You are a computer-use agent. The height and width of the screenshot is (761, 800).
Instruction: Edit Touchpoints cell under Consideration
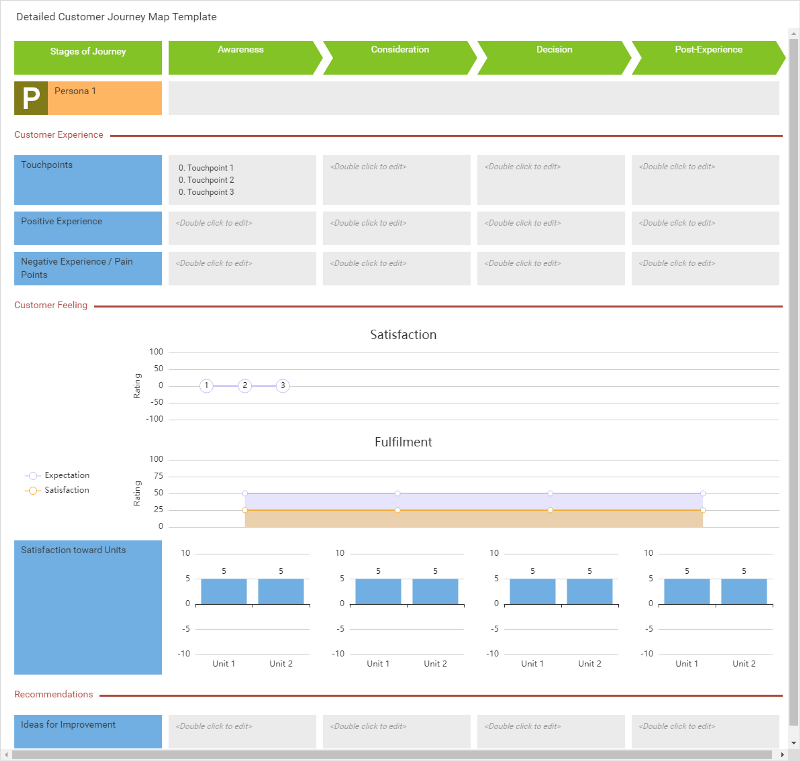click(396, 180)
